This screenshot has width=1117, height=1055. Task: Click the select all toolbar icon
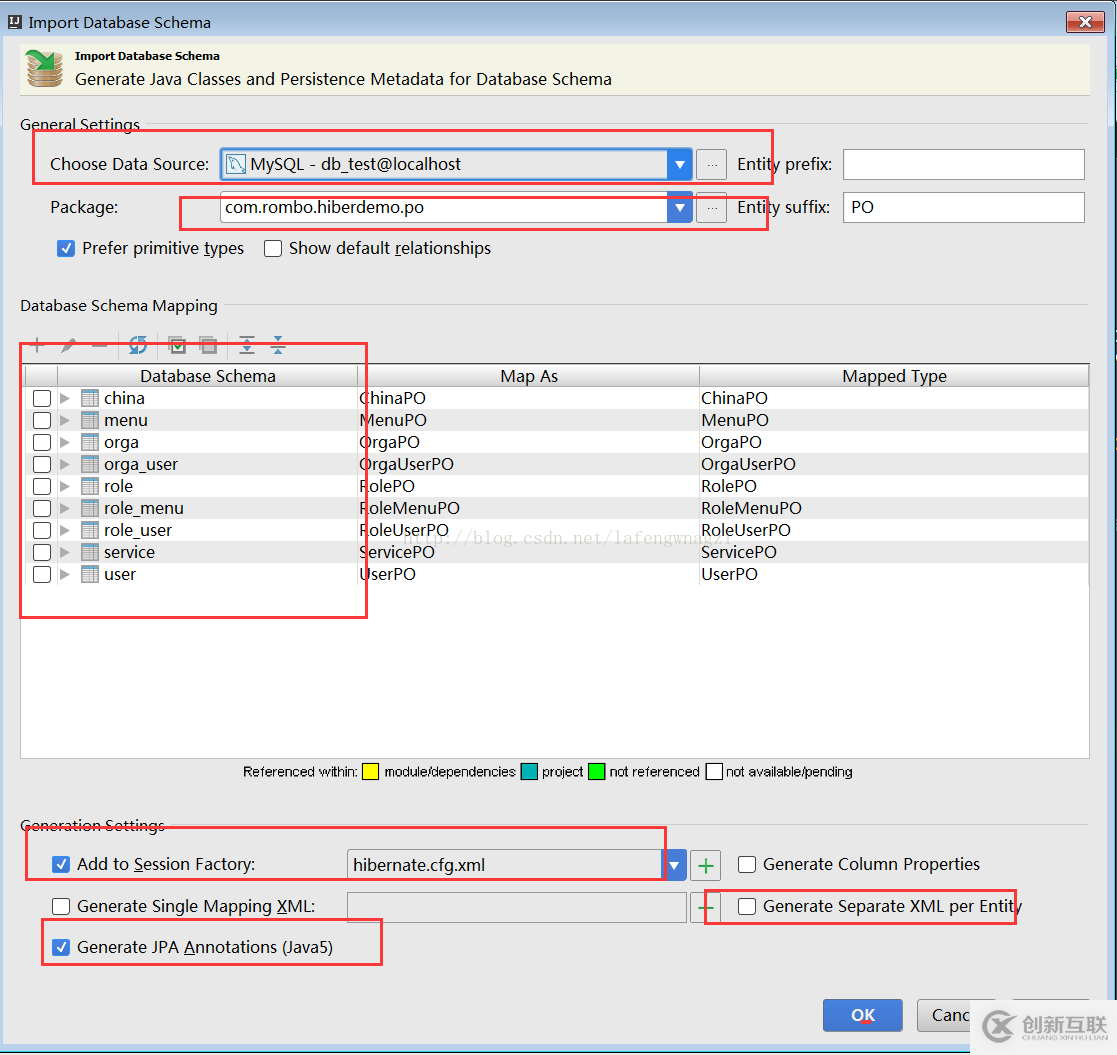[177, 345]
